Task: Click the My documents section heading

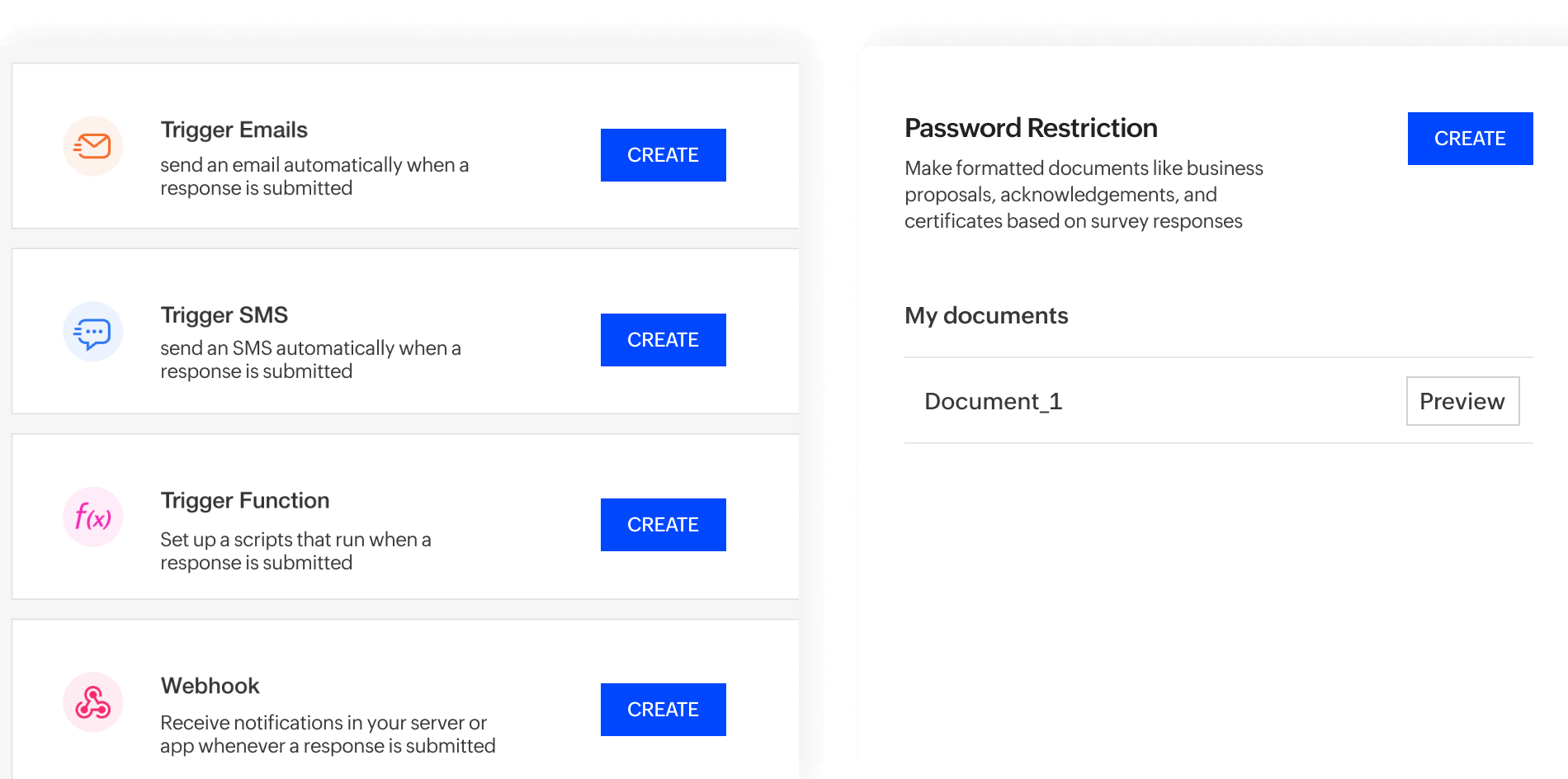Action: (986, 315)
